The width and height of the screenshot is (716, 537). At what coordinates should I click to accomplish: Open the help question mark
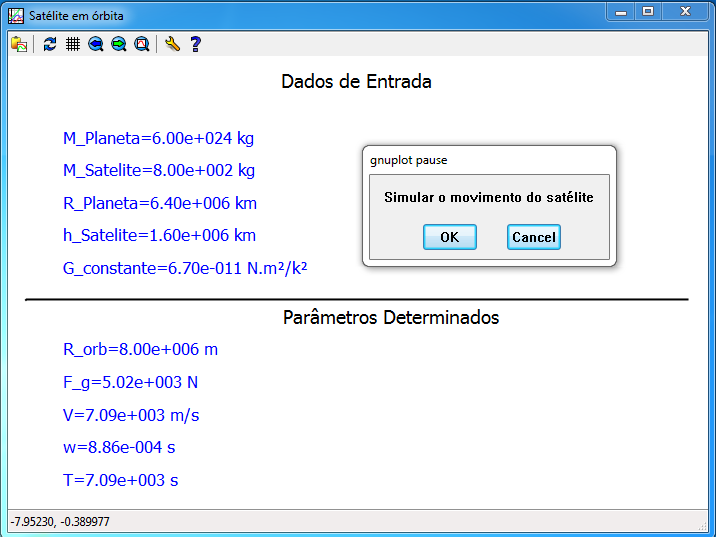pyautogui.click(x=195, y=44)
